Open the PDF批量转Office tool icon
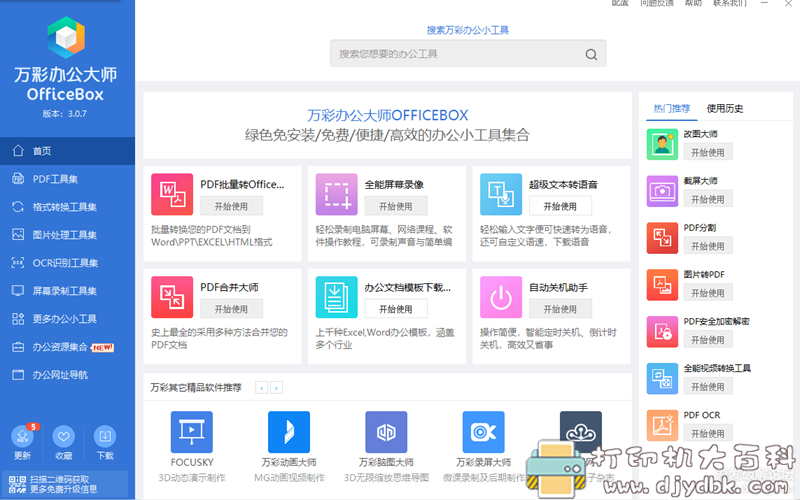 [172, 194]
